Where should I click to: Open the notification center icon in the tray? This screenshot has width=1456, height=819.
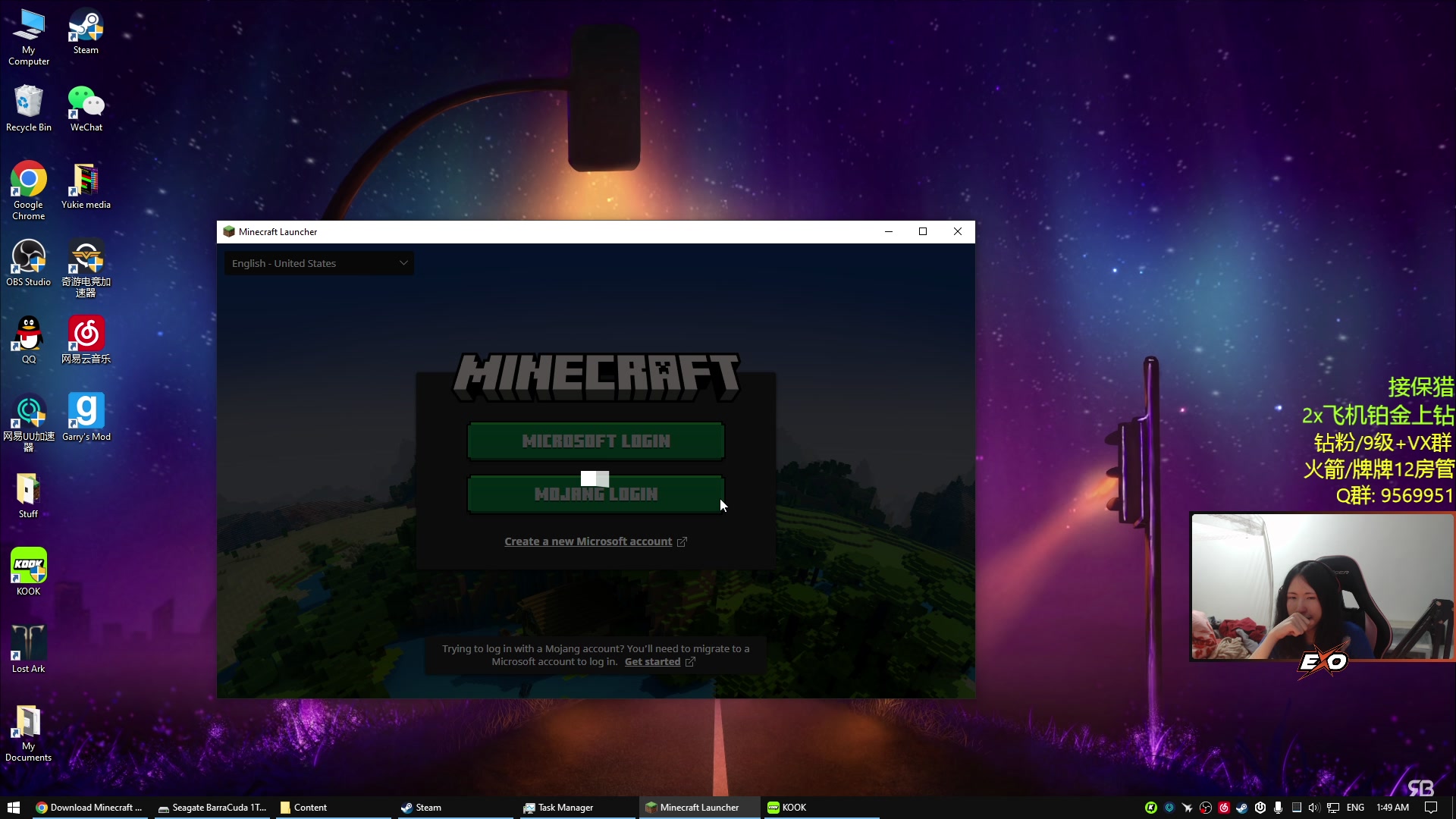coord(1431,808)
